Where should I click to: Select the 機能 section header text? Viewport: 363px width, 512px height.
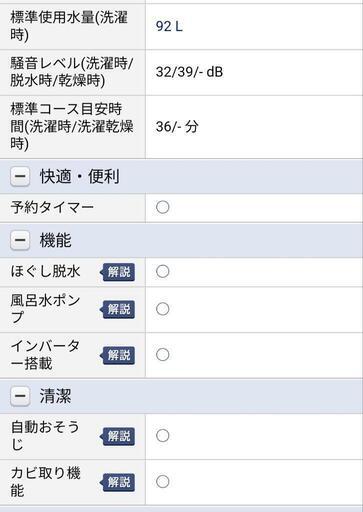tap(55, 240)
